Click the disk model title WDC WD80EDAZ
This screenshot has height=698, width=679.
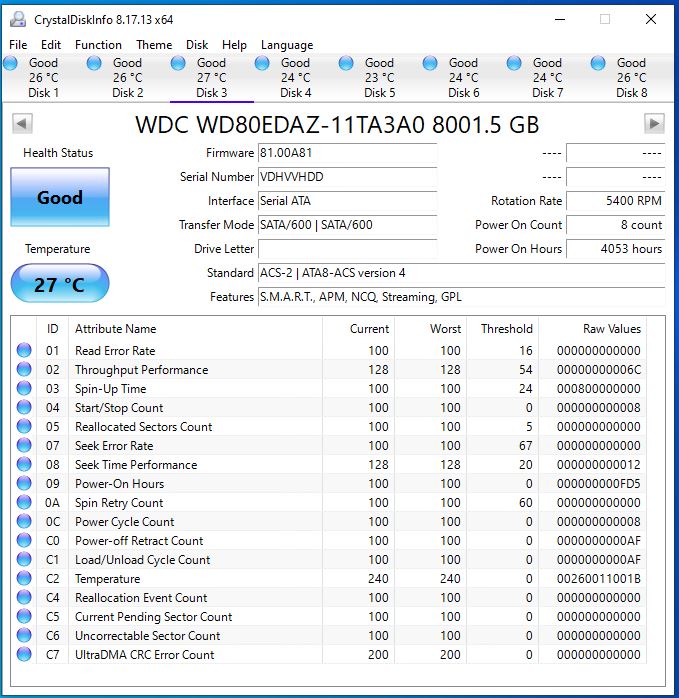click(x=337, y=124)
